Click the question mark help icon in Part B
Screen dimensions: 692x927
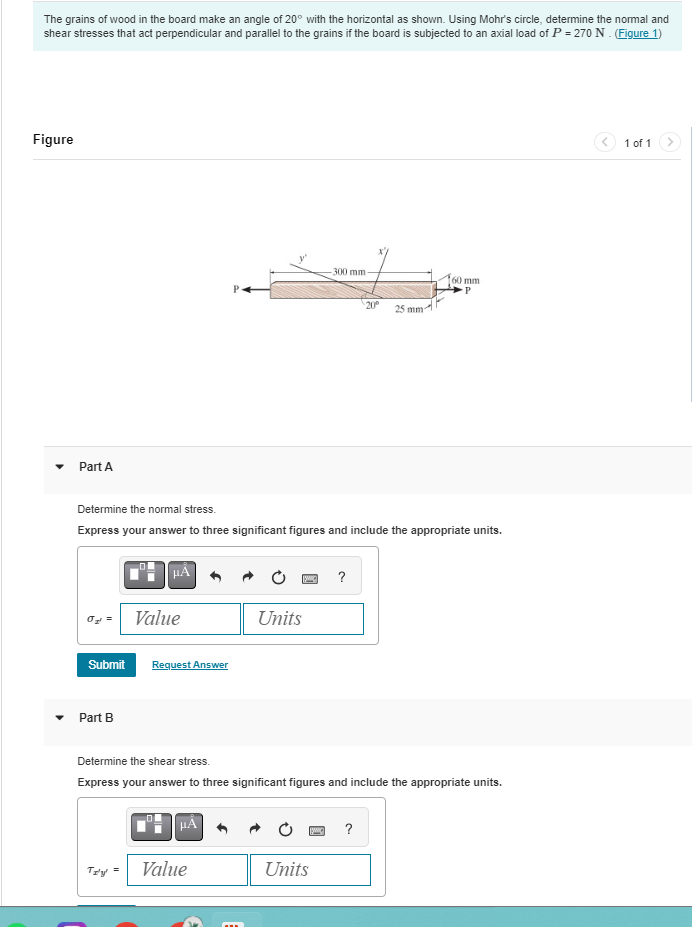coord(347,827)
